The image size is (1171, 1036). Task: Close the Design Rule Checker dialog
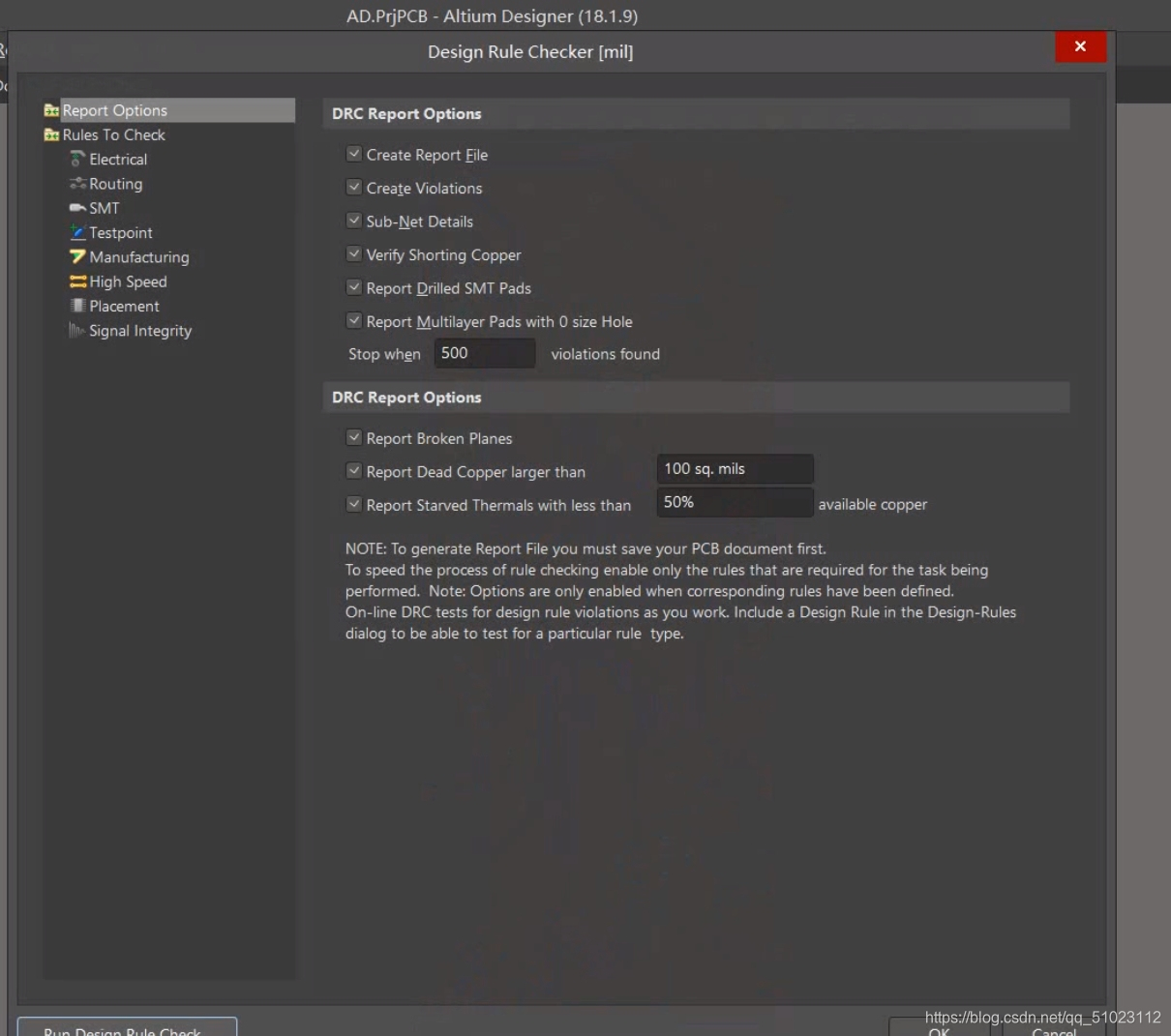pyautogui.click(x=1080, y=46)
